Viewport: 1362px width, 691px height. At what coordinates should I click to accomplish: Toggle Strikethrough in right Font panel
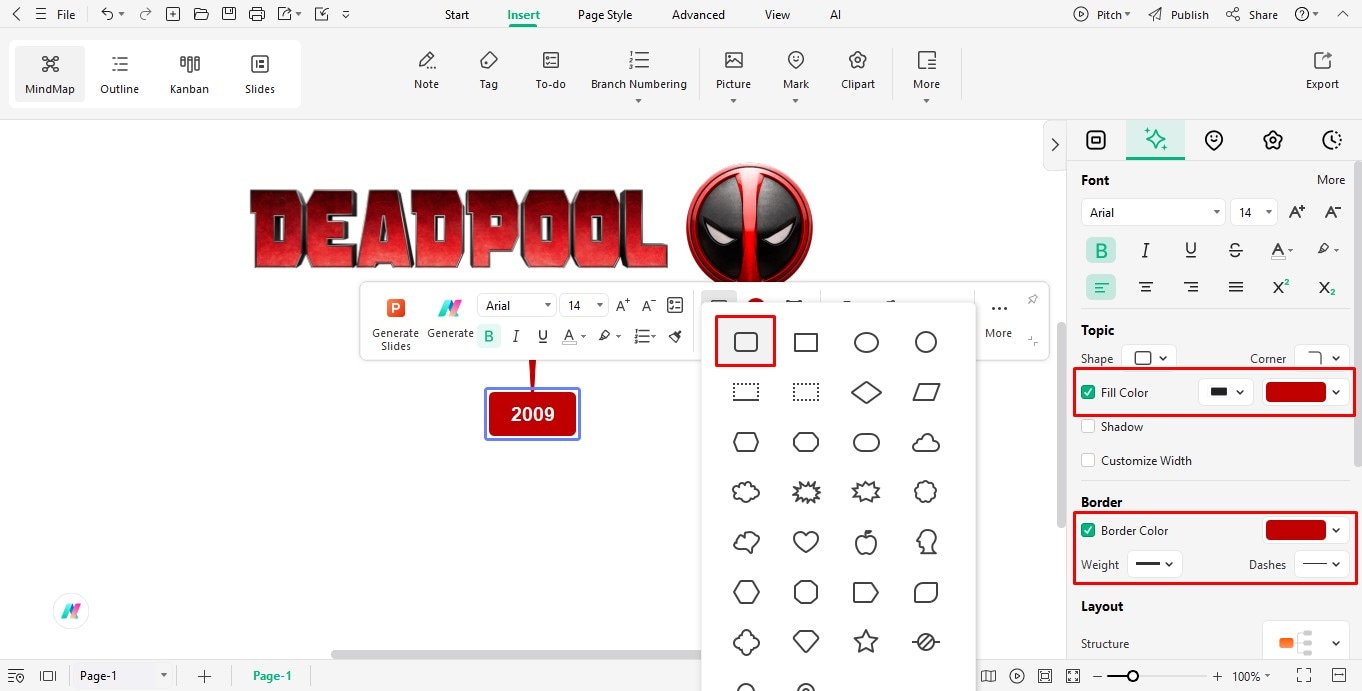click(x=1235, y=250)
